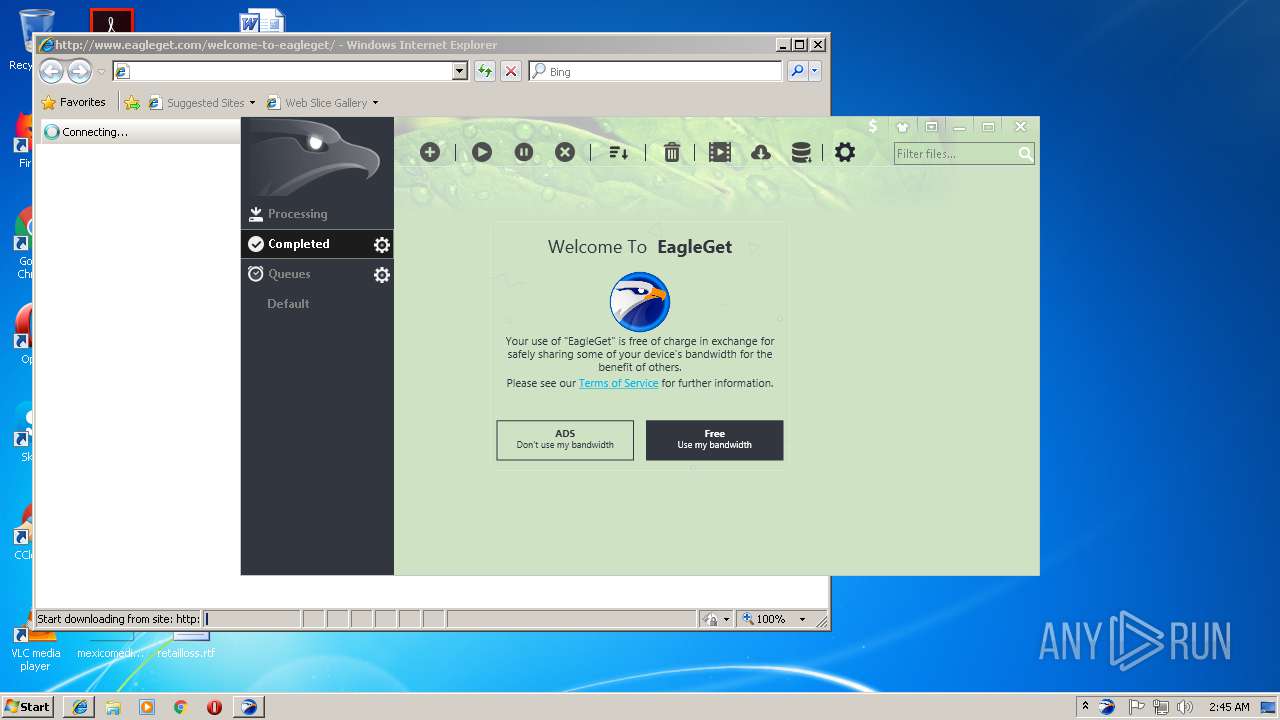Select the Connecting browser tab

click(x=140, y=131)
